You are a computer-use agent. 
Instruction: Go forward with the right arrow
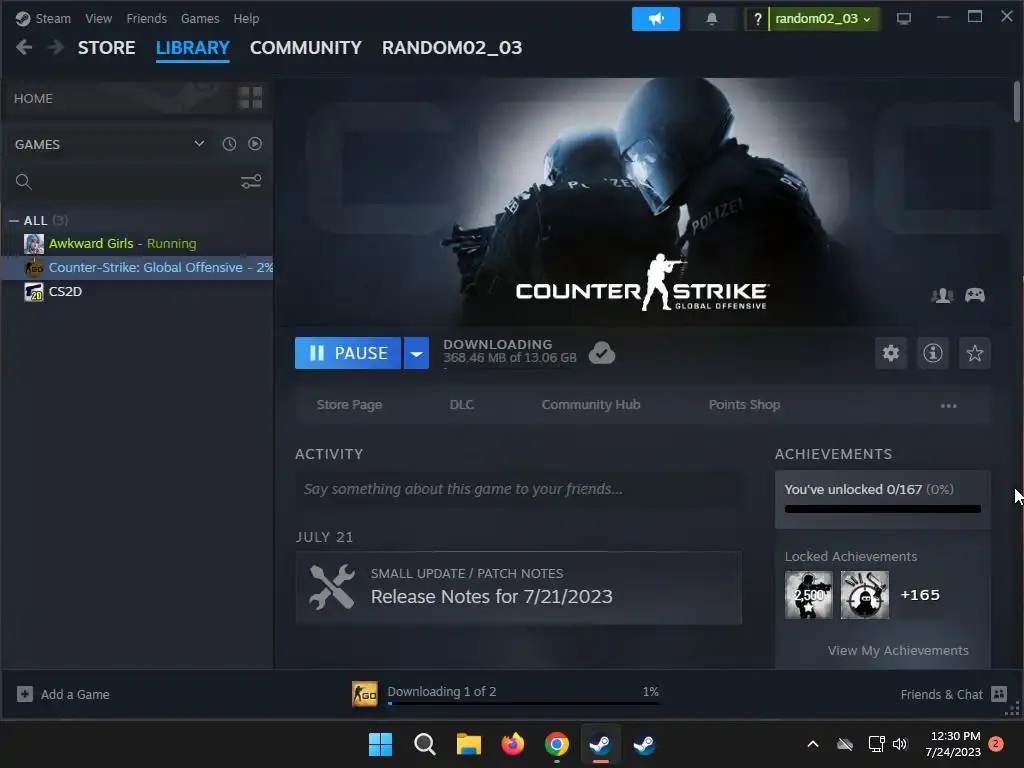pos(56,47)
